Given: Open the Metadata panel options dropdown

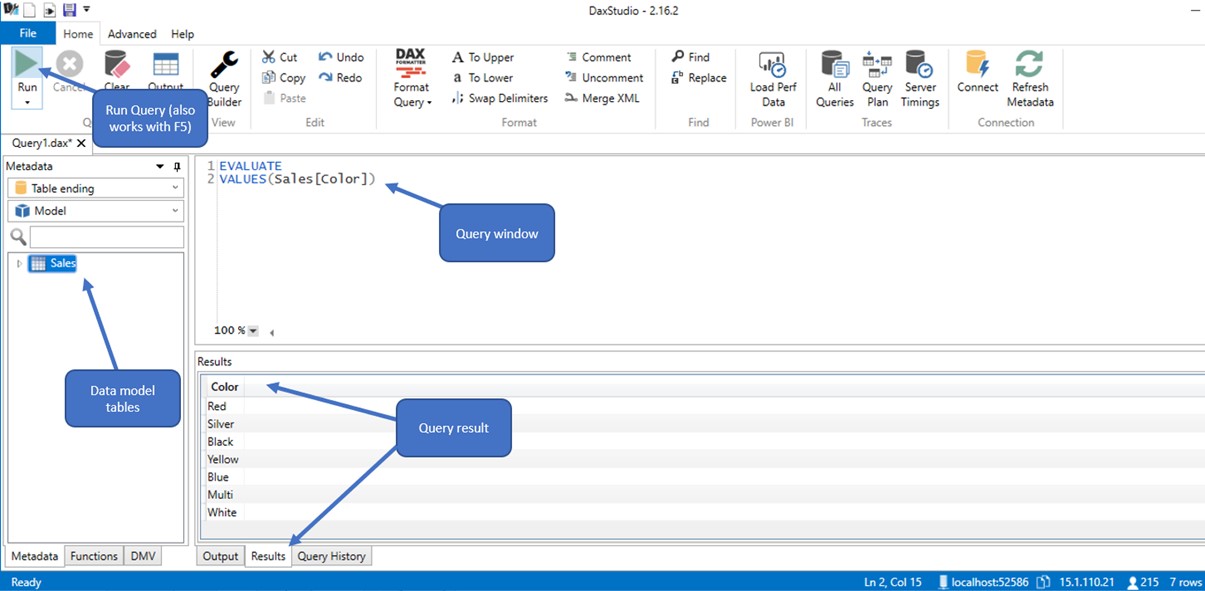Looking at the screenshot, I should pos(160,167).
